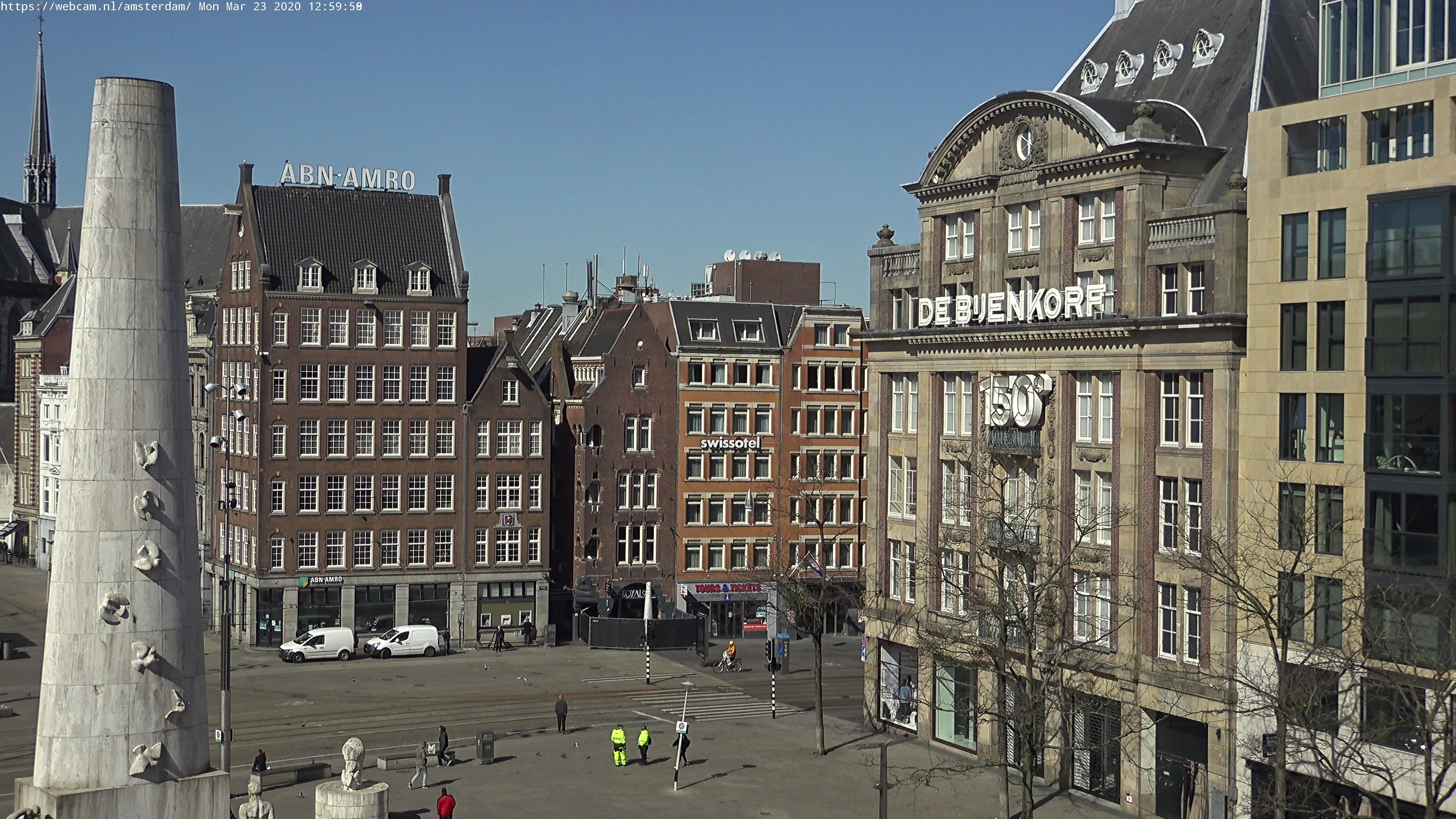Viewport: 1456px width, 819px height.
Task: Click the large 150 anniversary sign
Action: pos(1016,400)
